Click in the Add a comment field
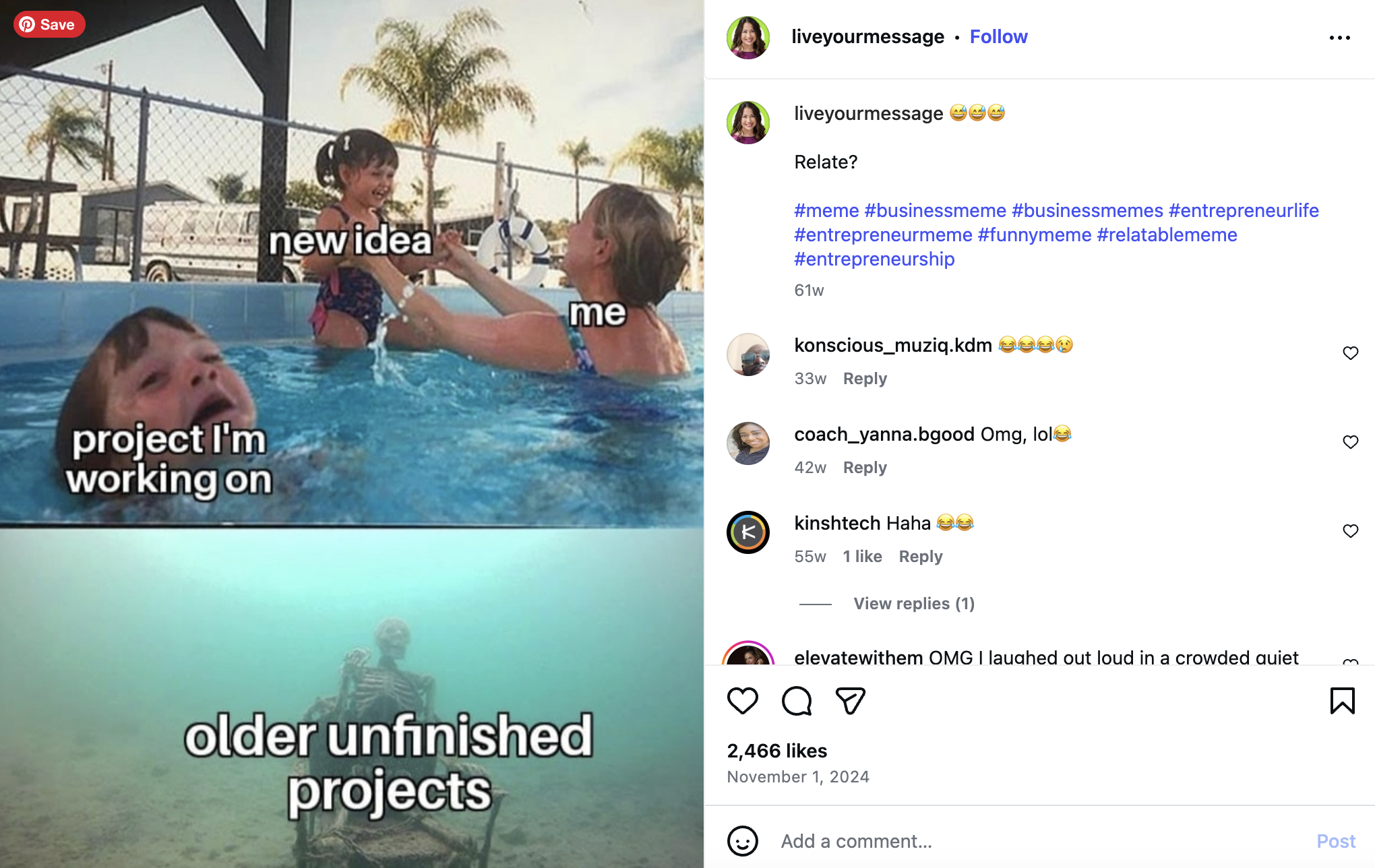 tap(1038, 841)
